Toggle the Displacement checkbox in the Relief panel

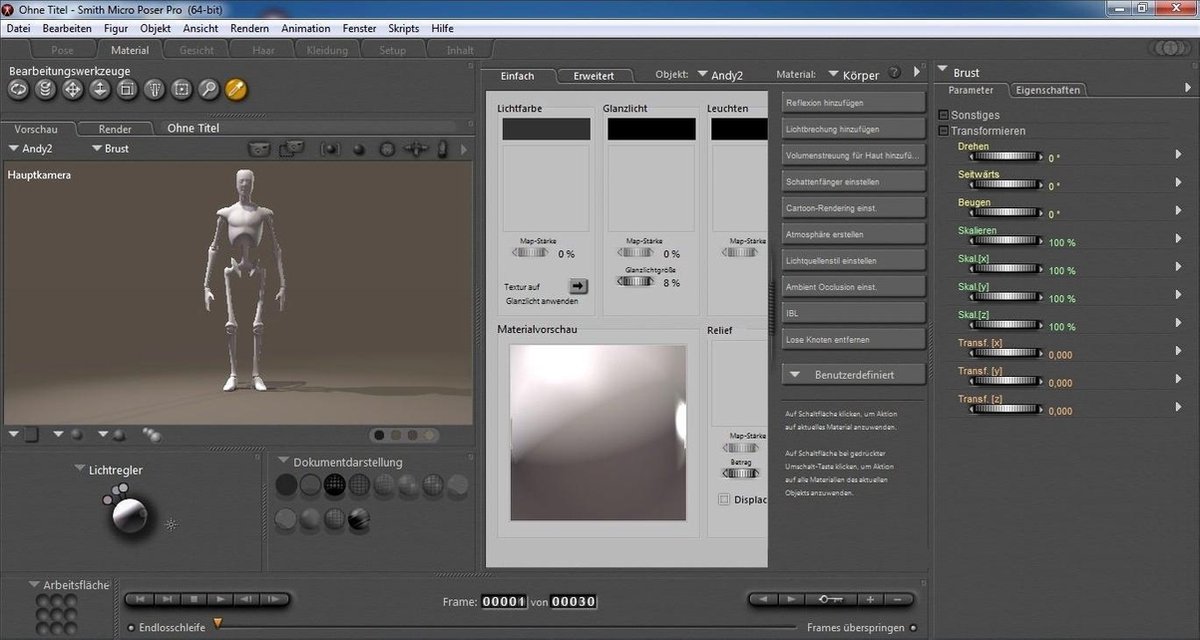(x=722, y=500)
